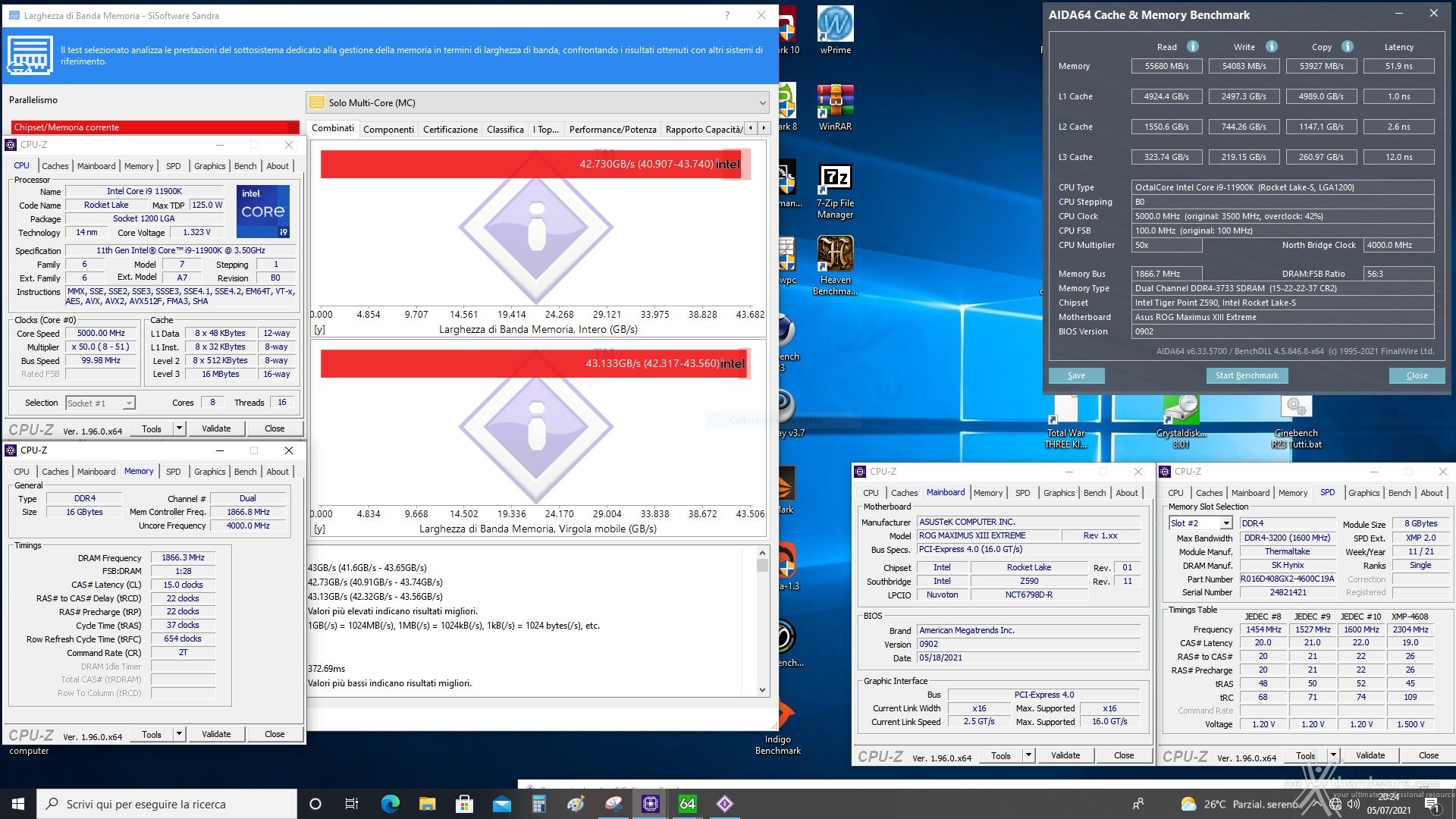Viewport: 1456px width, 819px height.
Task: Launch 7-Zip File Manager shortcut
Action: coord(835,190)
